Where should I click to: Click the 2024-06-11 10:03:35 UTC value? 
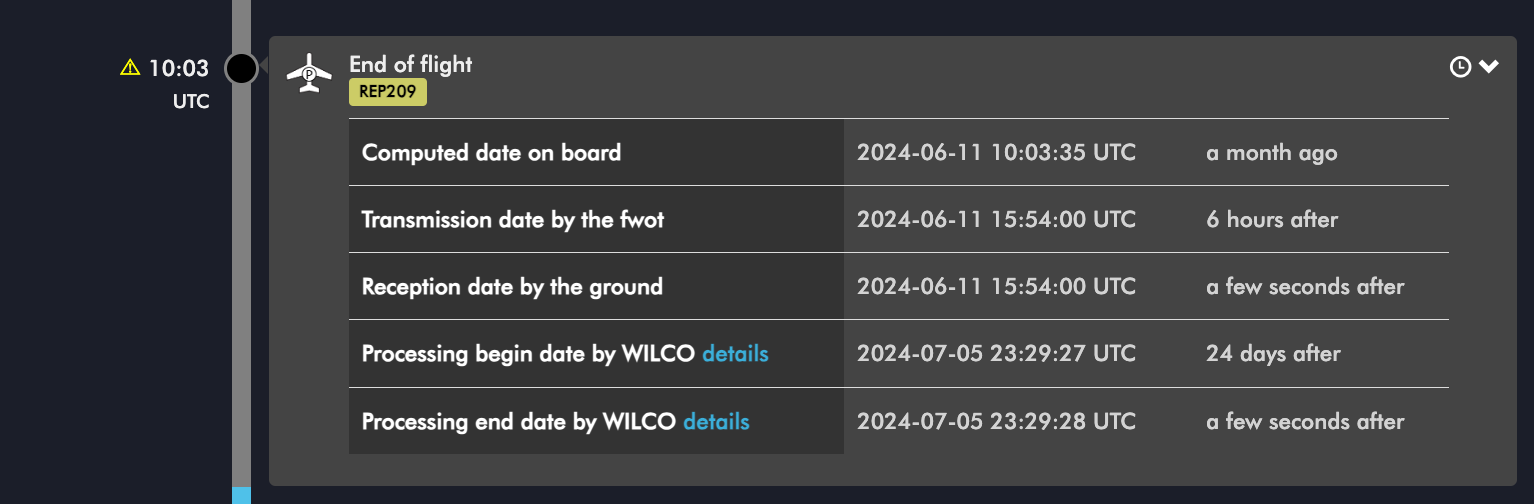pos(996,153)
